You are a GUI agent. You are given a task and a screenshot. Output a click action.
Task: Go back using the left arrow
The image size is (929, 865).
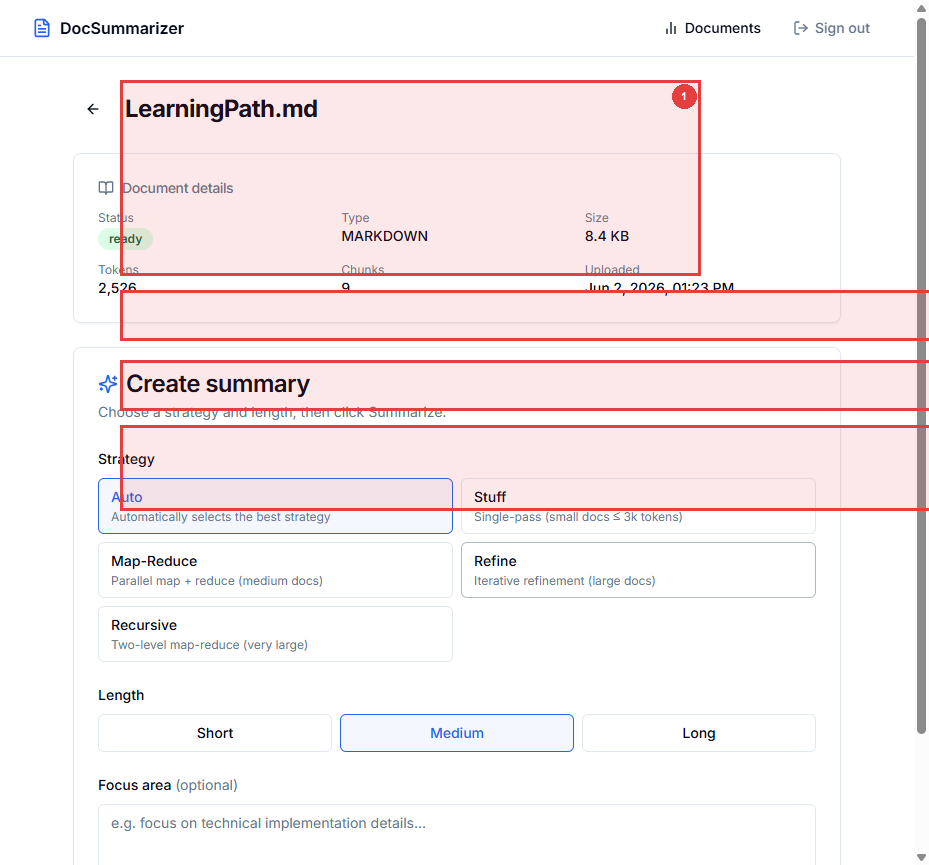pos(93,109)
